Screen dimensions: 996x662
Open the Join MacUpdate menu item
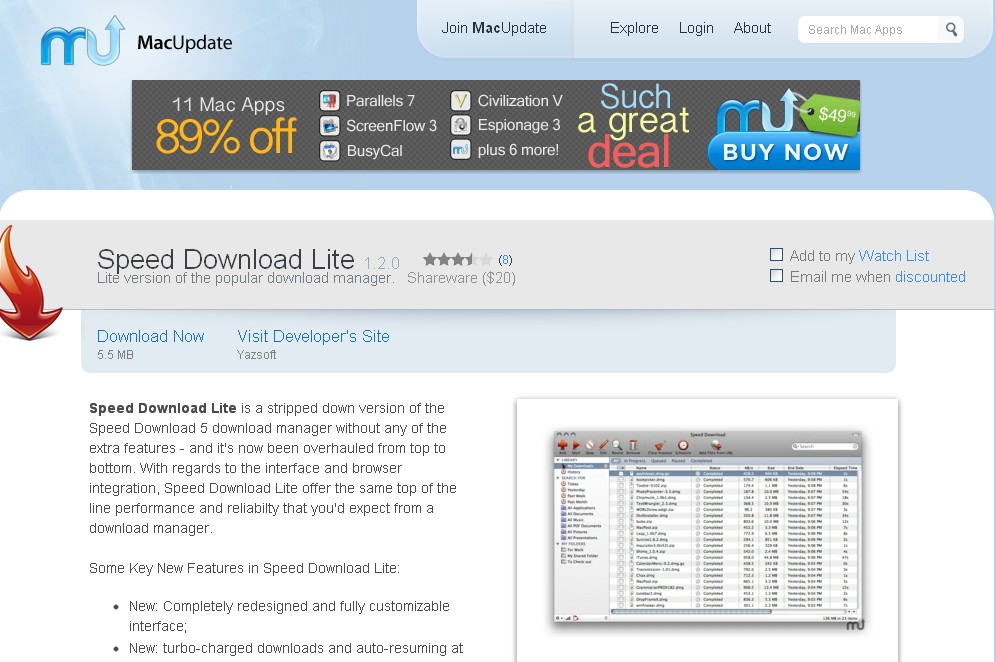point(494,28)
